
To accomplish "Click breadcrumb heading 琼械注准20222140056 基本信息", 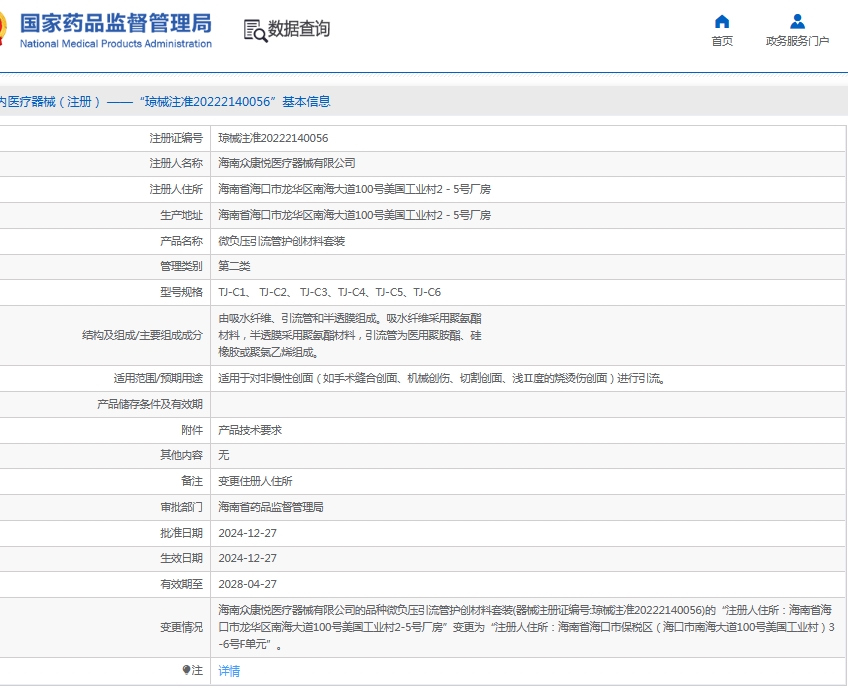I will pos(235,102).
